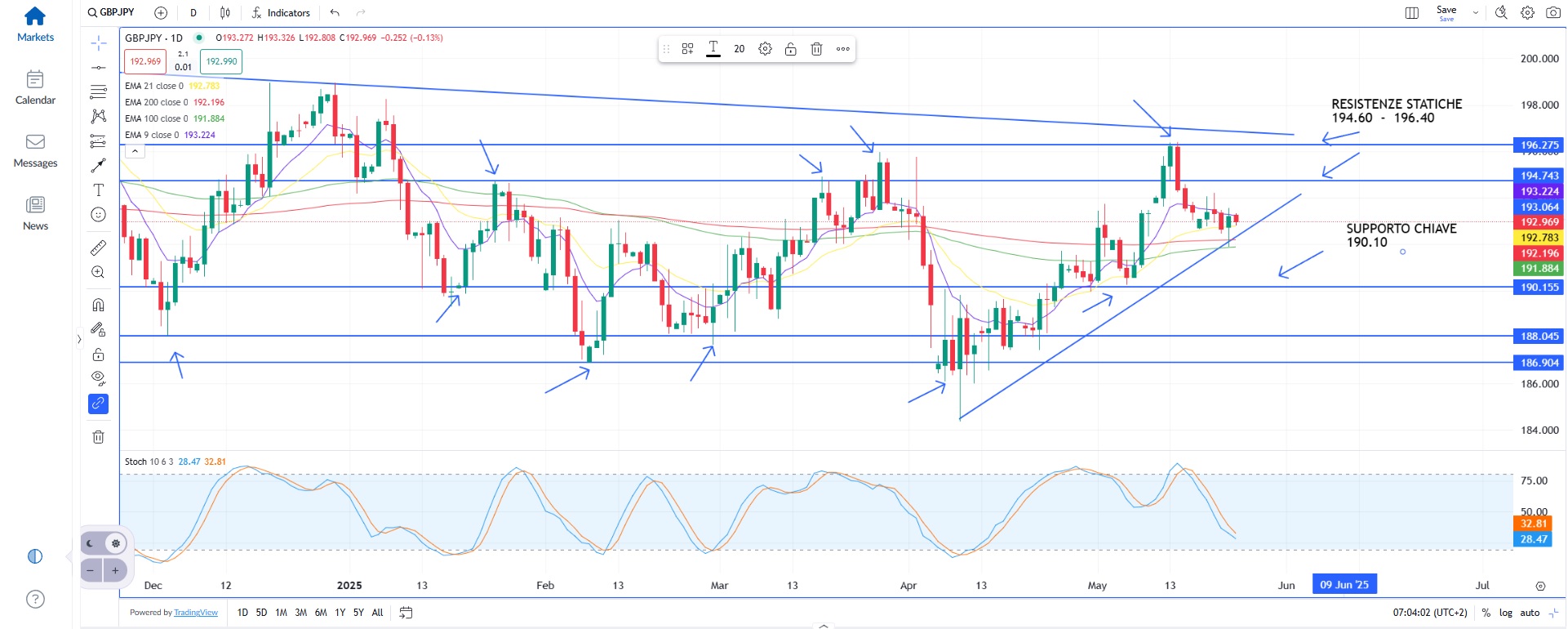The image size is (1568, 629).
Task: Select the Text drawing tool
Action: pyautogui.click(x=98, y=190)
